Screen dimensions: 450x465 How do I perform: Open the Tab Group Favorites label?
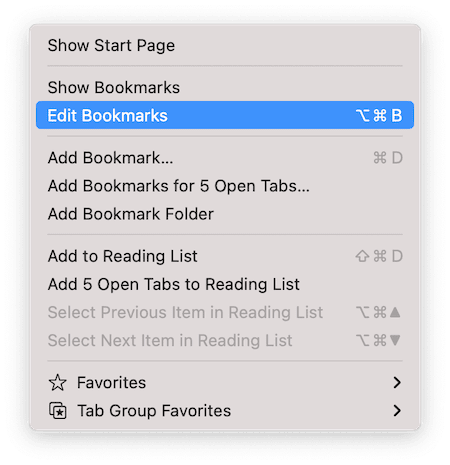click(x=154, y=411)
